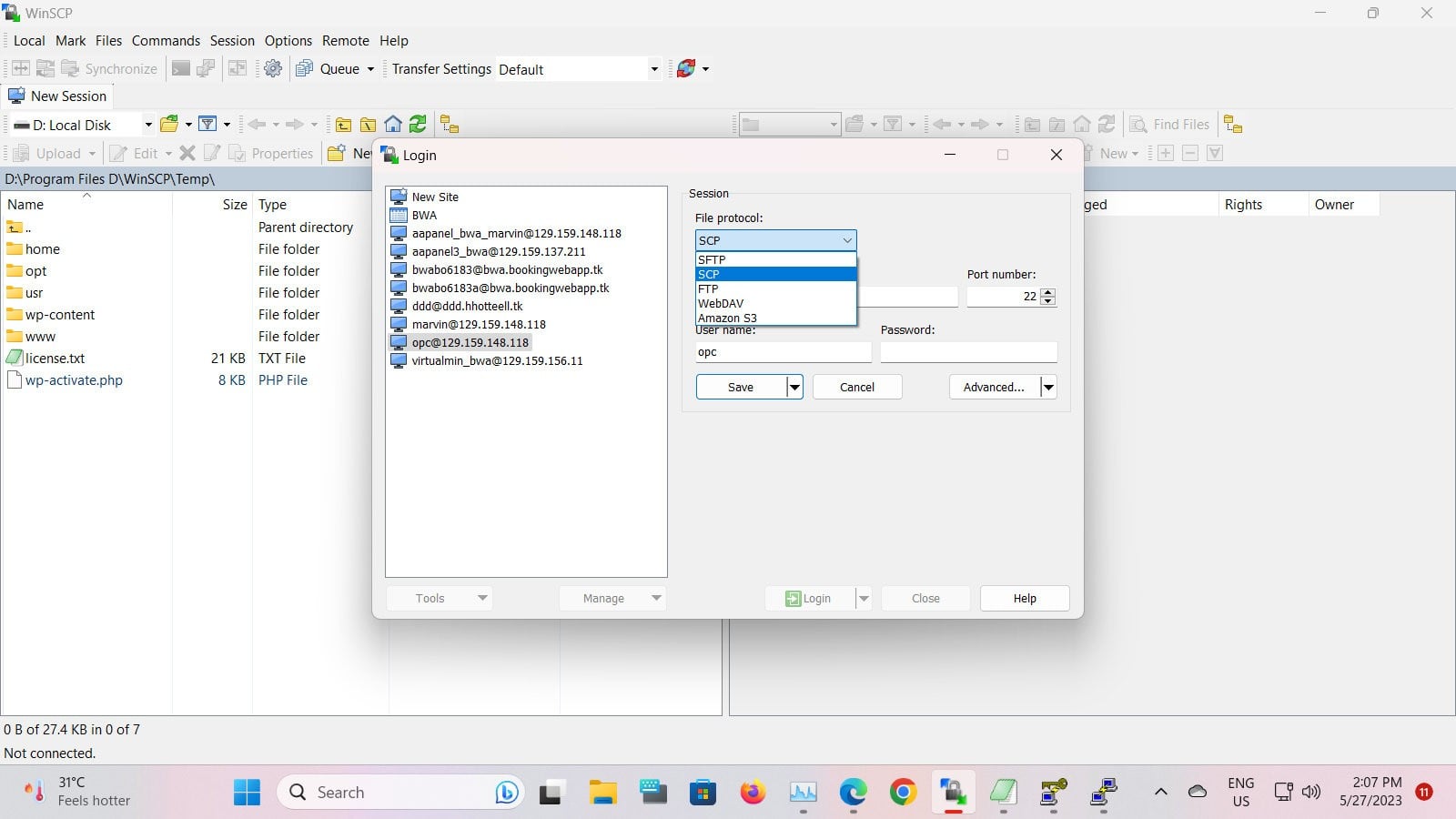
Task: Open the local directory filter icon
Action: click(x=207, y=125)
